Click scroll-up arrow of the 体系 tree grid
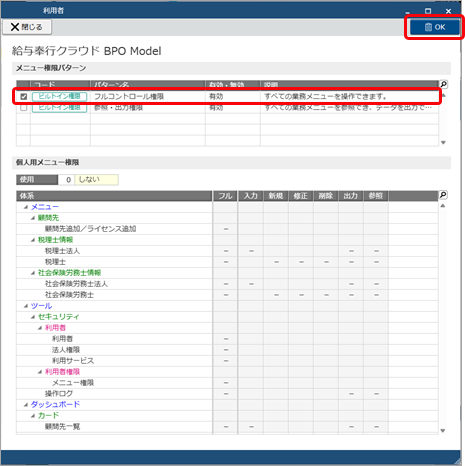This screenshot has width=465, height=466. pyautogui.click(x=443, y=206)
